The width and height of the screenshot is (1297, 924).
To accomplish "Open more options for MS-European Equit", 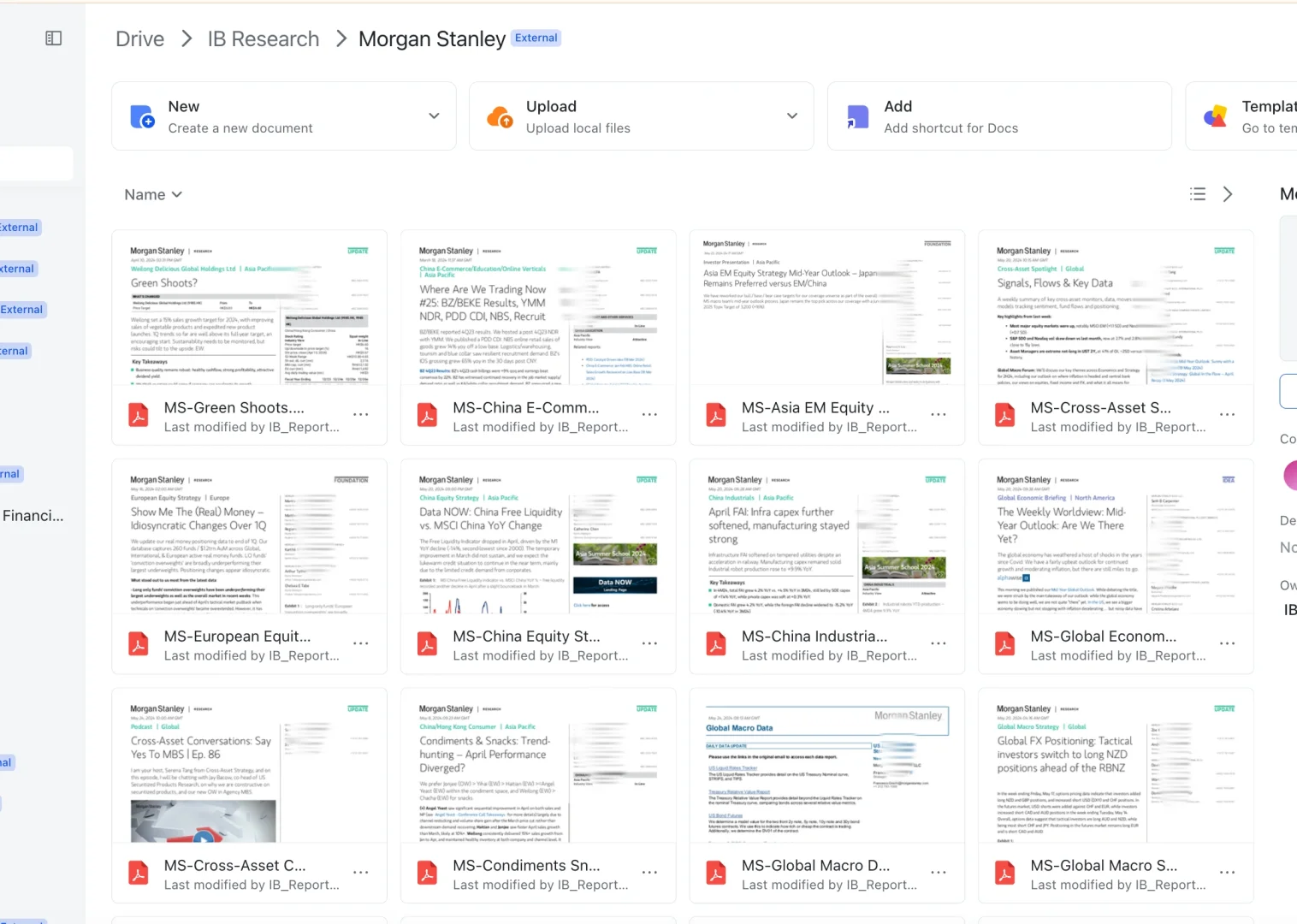I will tap(361, 643).
